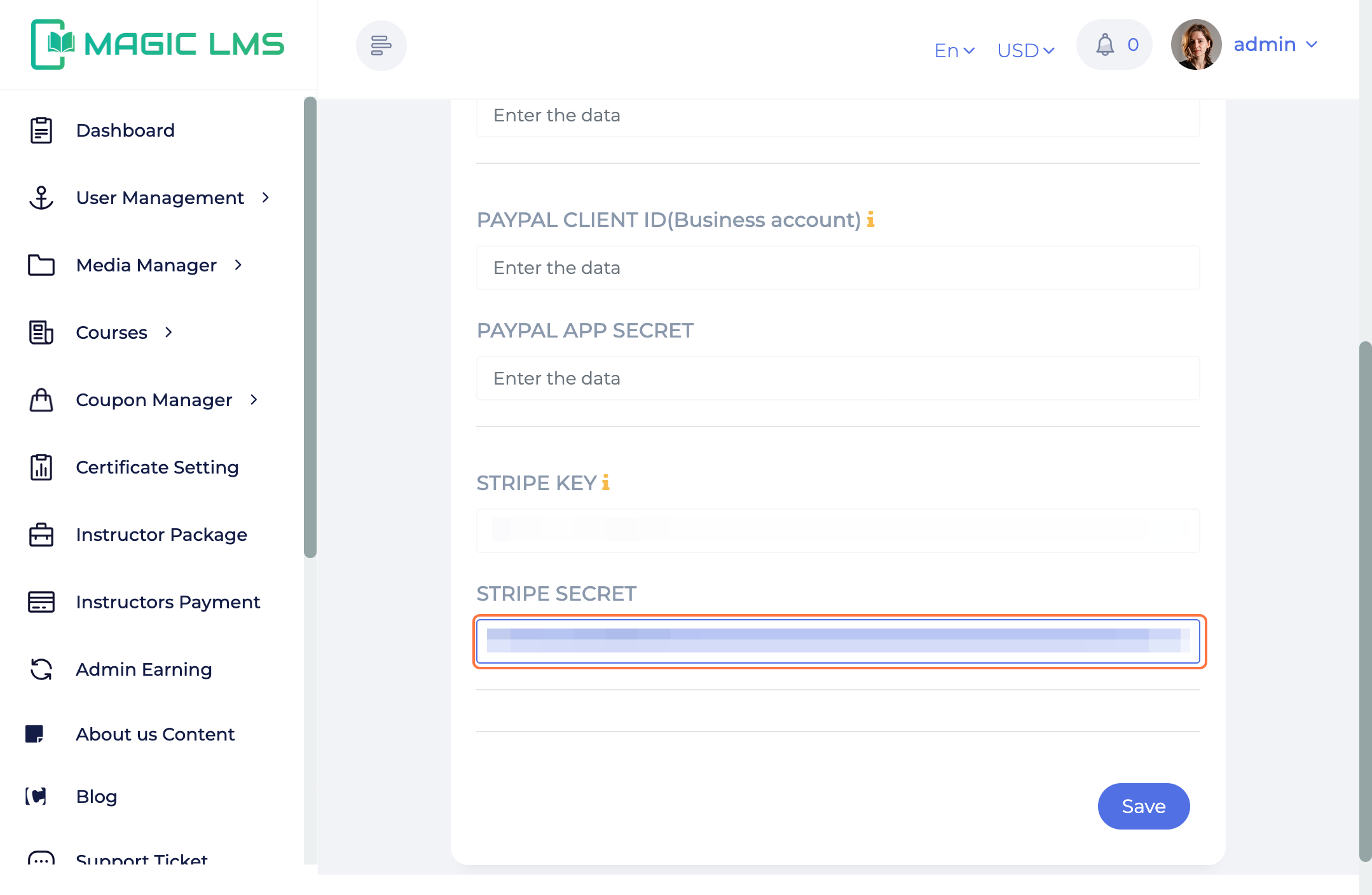Click the Instructors Payment card icon

click(41, 602)
